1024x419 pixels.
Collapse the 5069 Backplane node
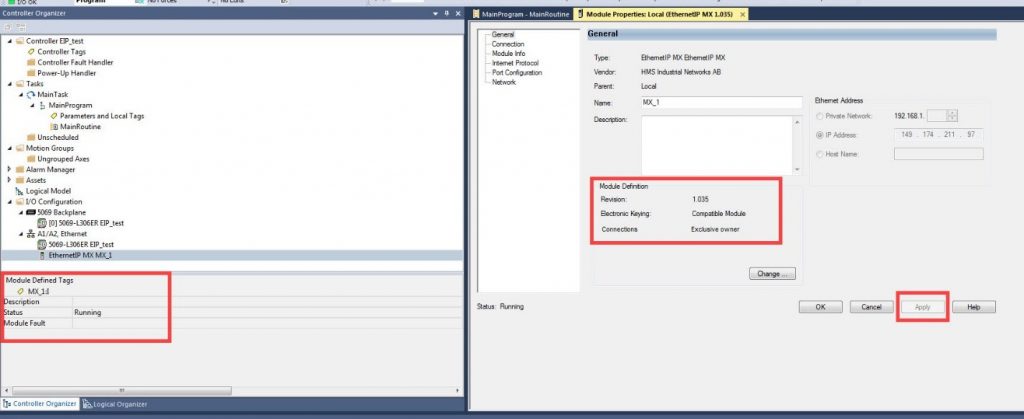point(21,213)
